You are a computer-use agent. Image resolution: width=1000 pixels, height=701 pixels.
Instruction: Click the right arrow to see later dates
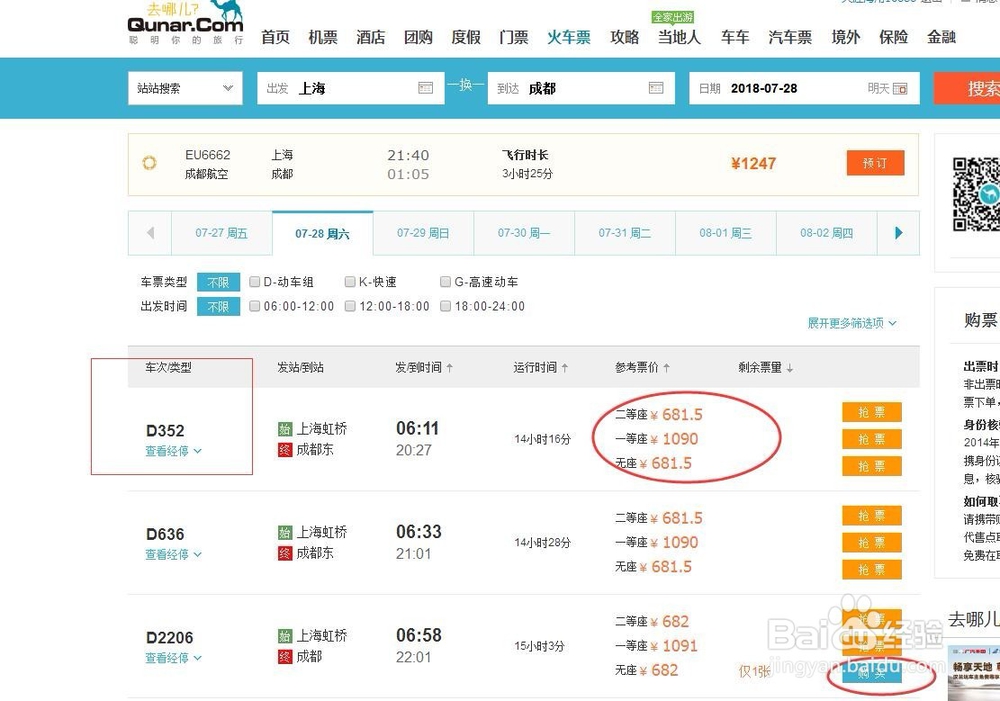(x=898, y=232)
